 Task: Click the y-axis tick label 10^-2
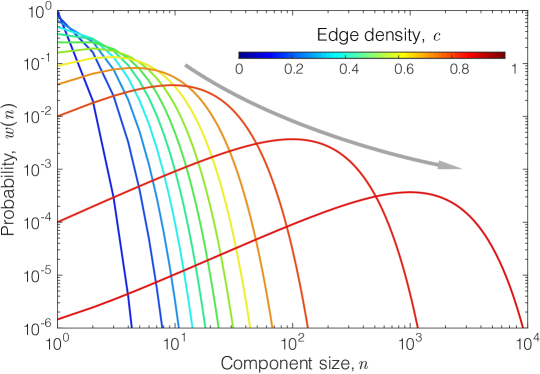[38, 115]
